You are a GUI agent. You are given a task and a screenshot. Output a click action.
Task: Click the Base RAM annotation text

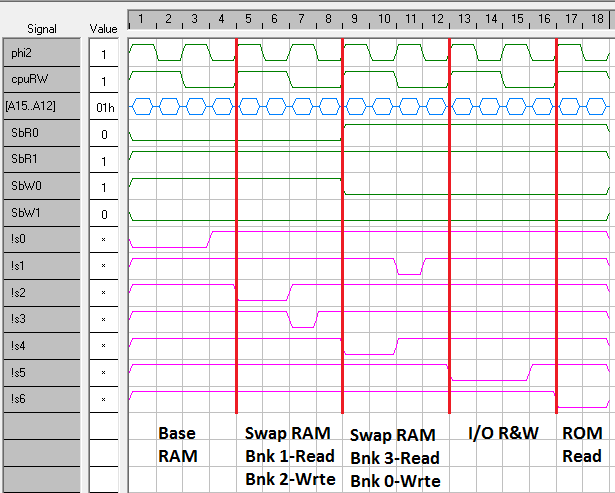click(177, 443)
